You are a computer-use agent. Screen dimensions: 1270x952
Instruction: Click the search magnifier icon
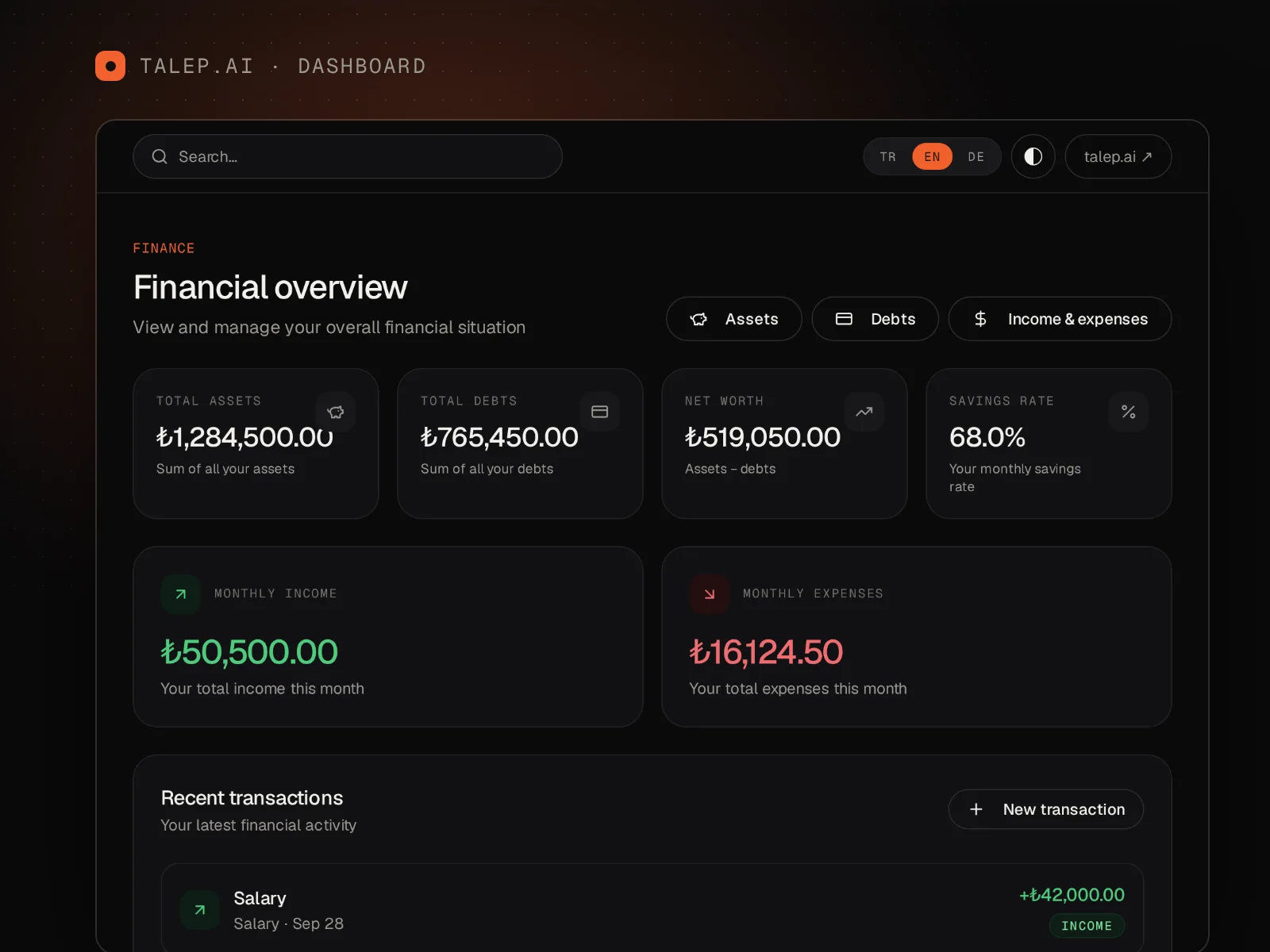coord(160,156)
